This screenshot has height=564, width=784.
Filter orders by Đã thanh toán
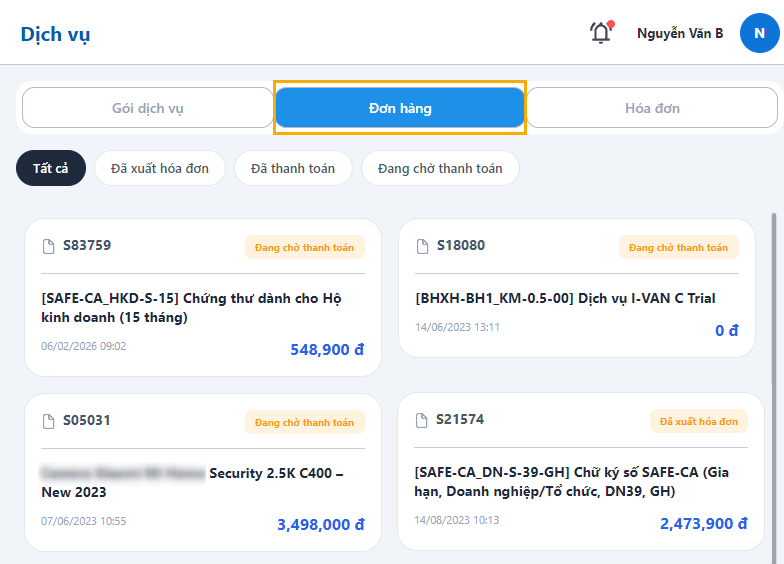293,168
